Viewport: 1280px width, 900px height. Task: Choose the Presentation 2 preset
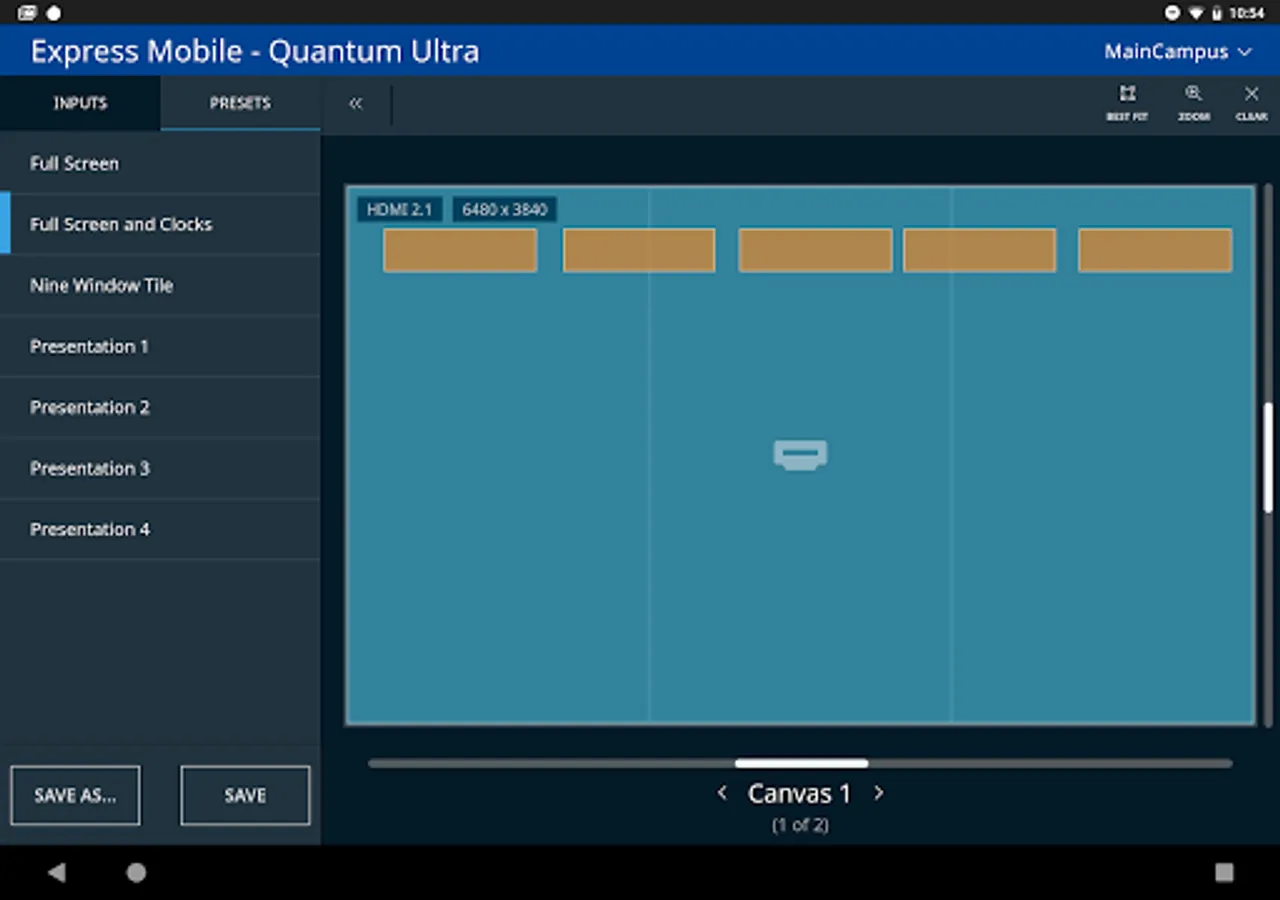pos(160,407)
